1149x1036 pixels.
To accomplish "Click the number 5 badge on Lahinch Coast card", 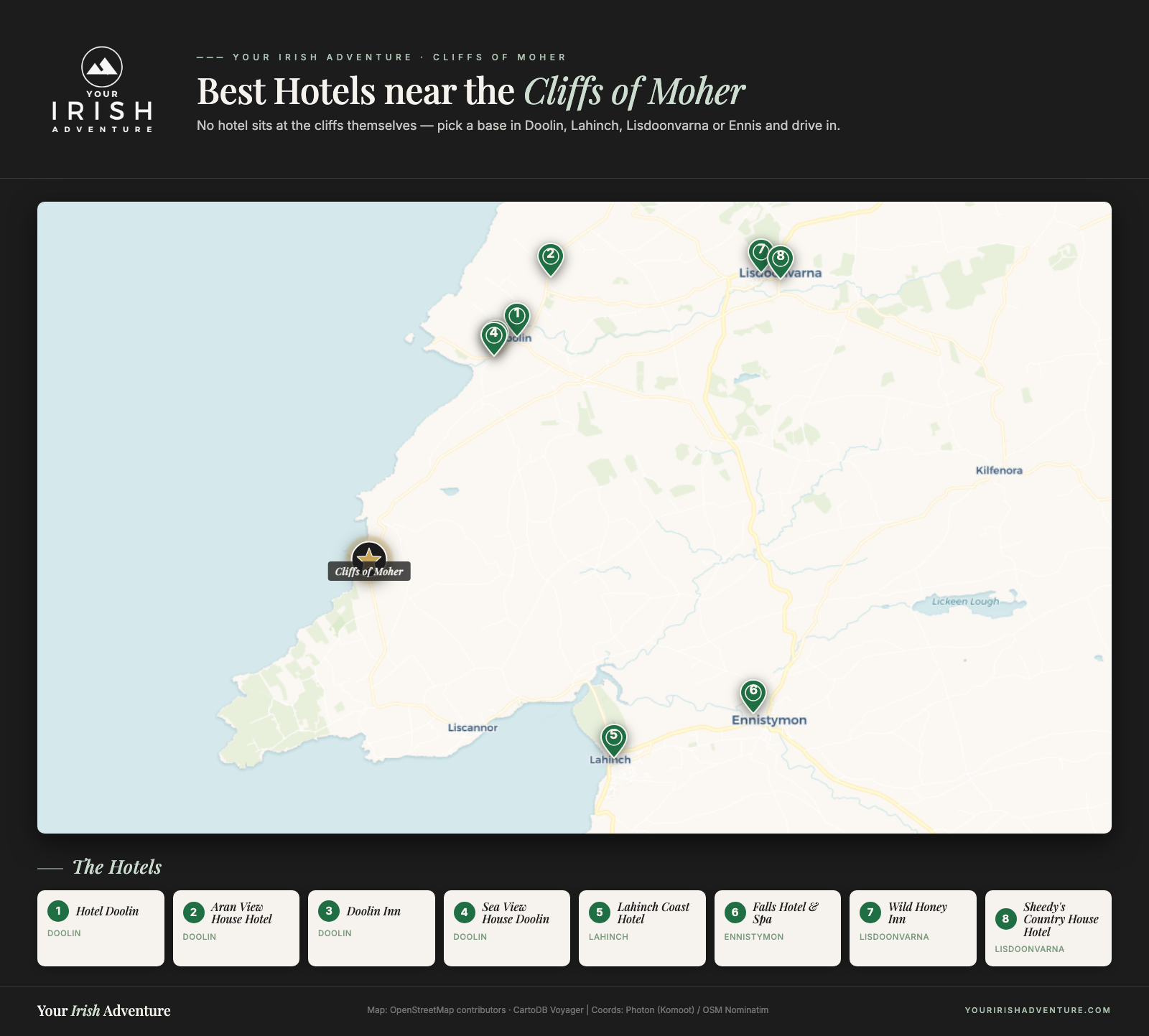I will tap(600, 913).
